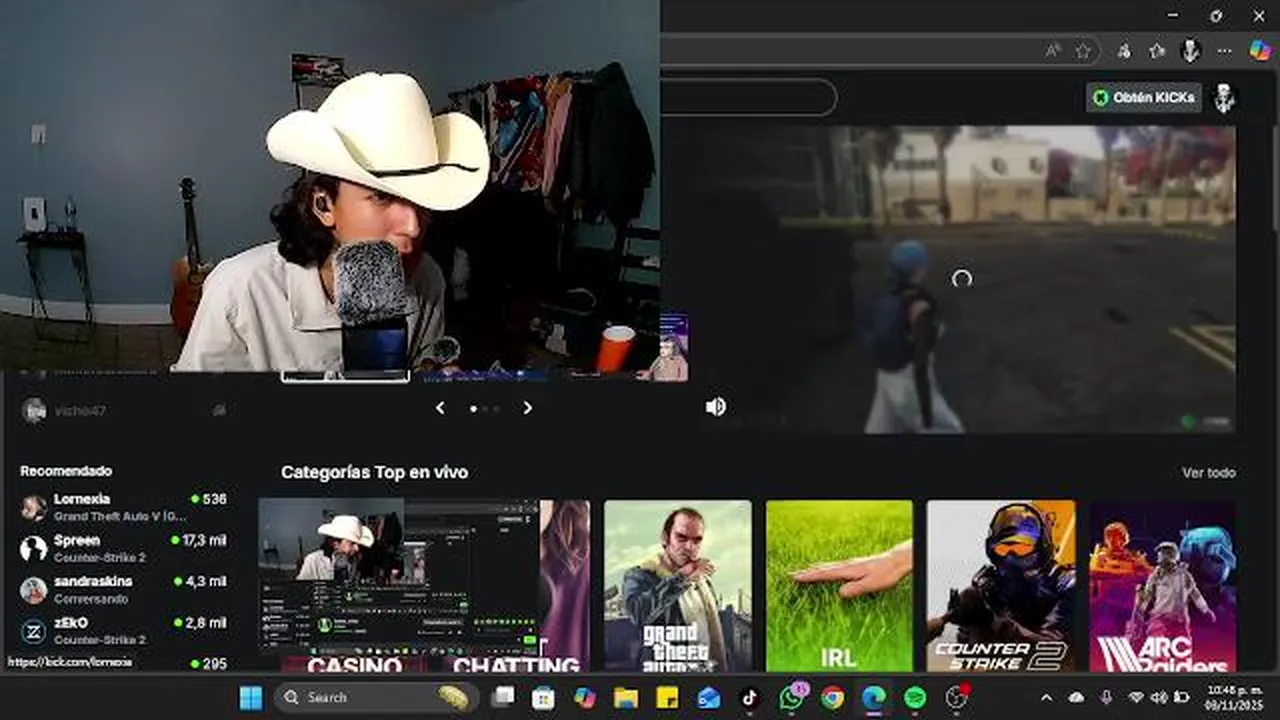
Task: Open Counter Strike 2 category card
Action: 1001,586
